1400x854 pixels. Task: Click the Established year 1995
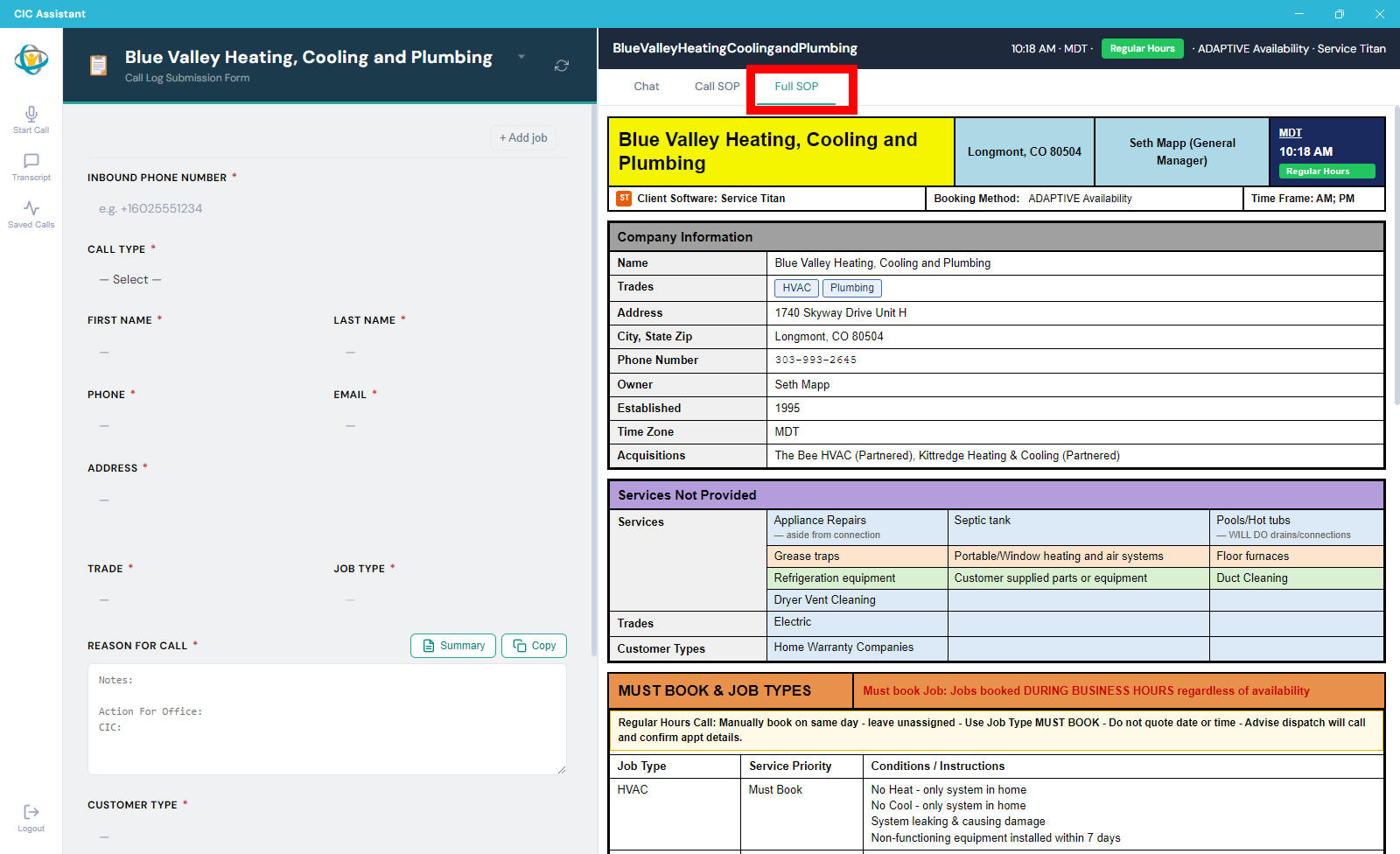[787, 409]
